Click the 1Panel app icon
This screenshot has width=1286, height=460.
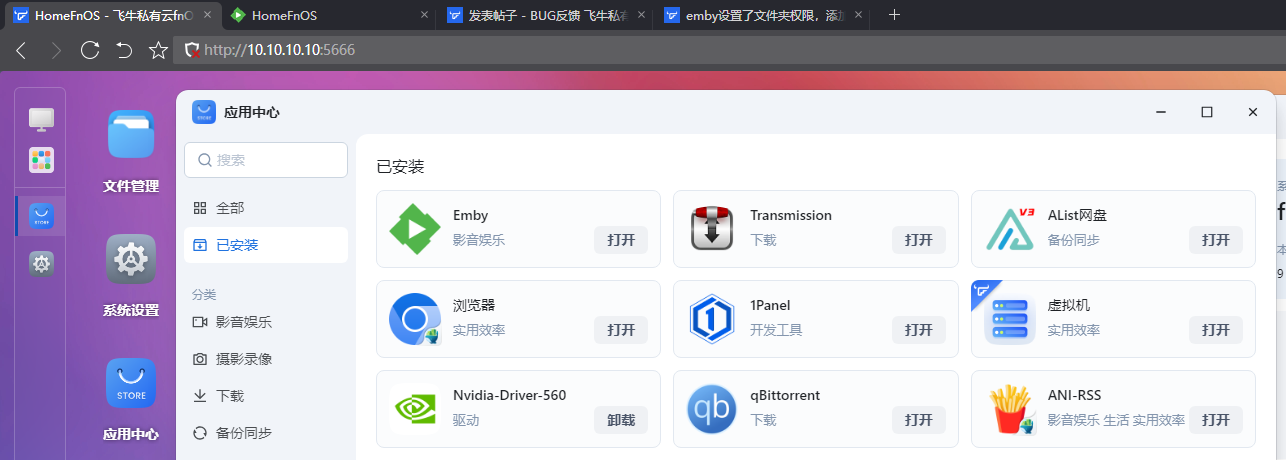point(711,319)
